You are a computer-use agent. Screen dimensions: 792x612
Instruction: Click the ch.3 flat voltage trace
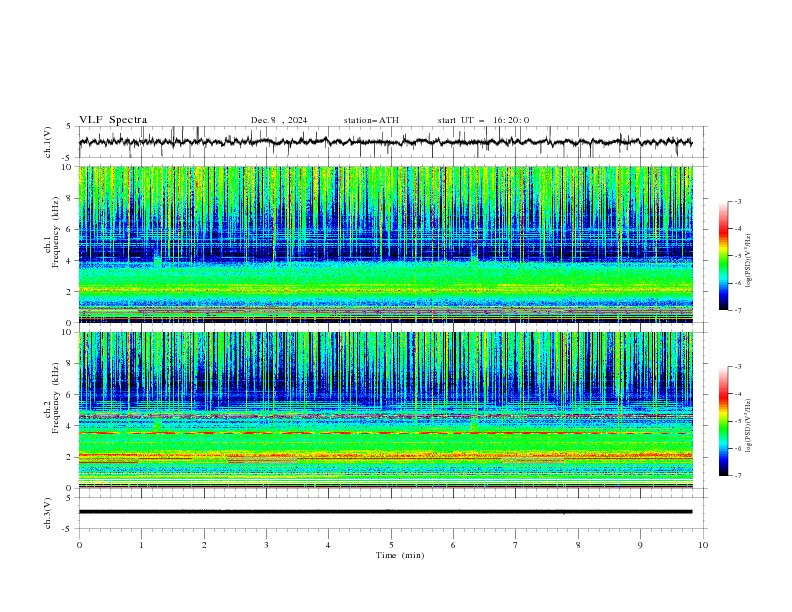(x=385, y=512)
